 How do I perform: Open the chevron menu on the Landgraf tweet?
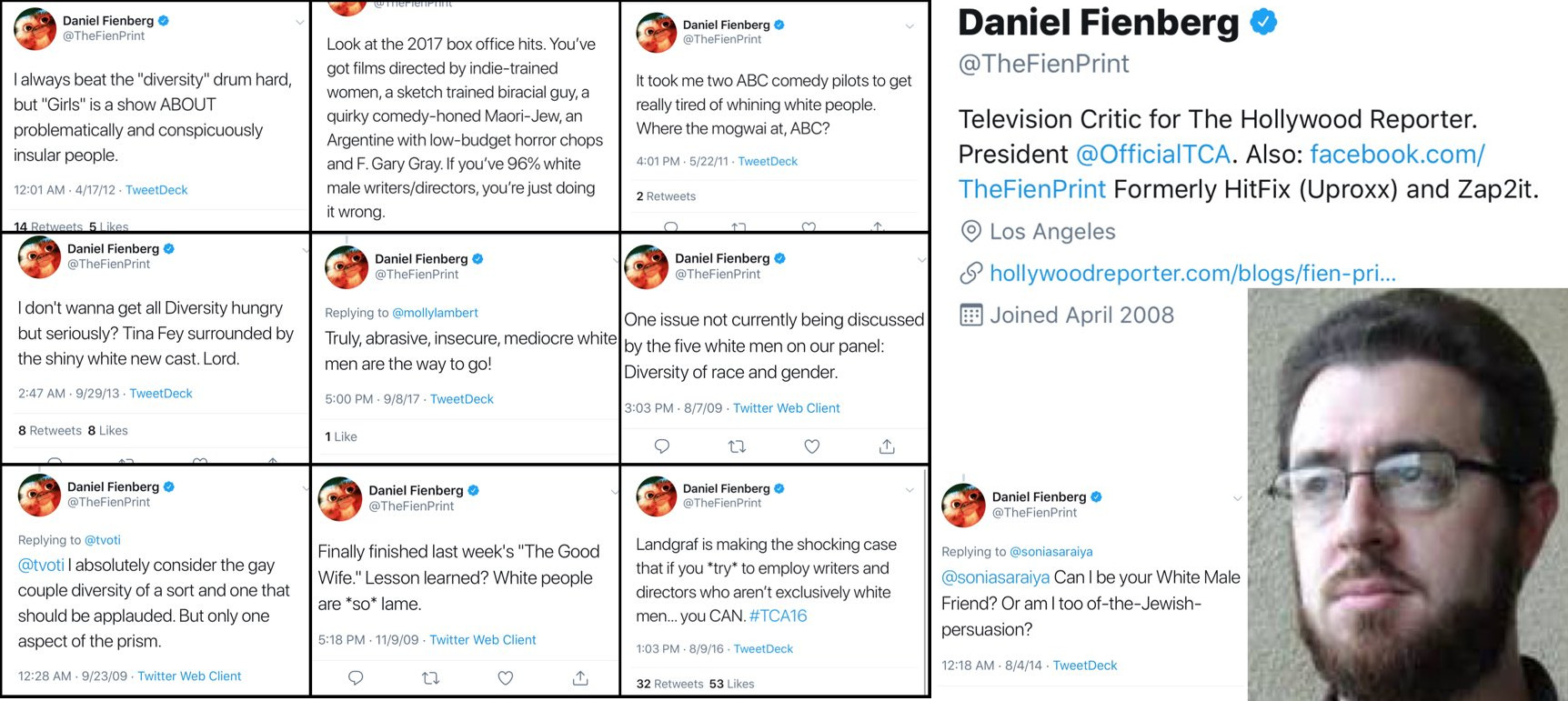[910, 490]
